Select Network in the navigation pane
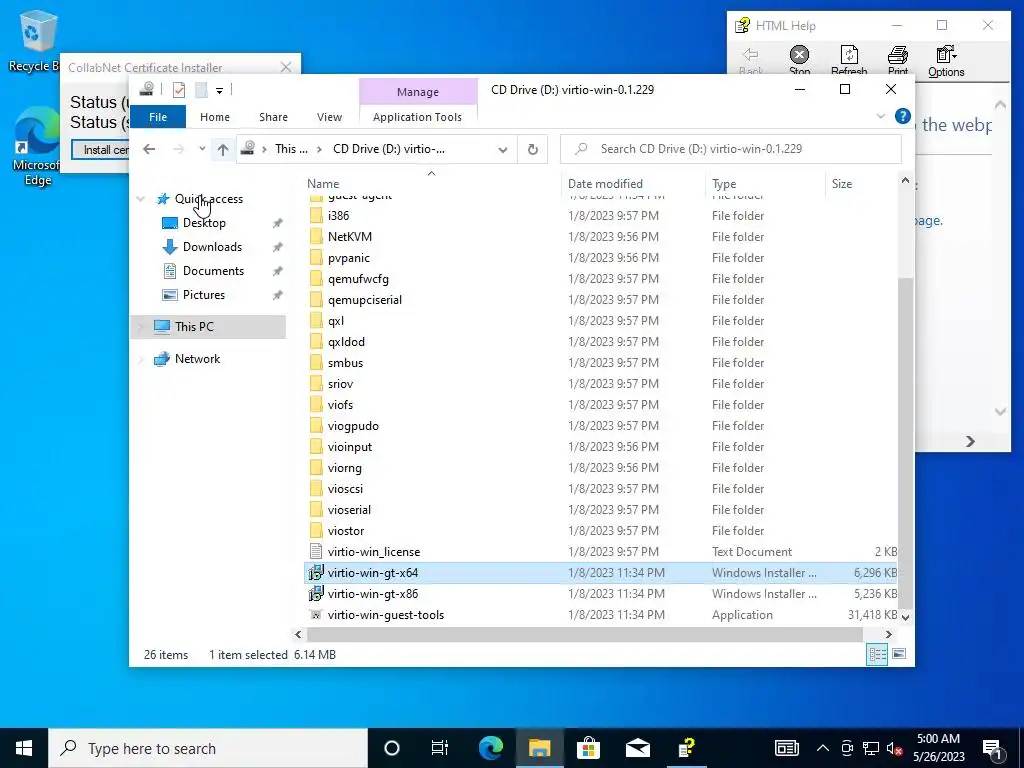Viewport: 1024px width, 768px height. point(197,359)
